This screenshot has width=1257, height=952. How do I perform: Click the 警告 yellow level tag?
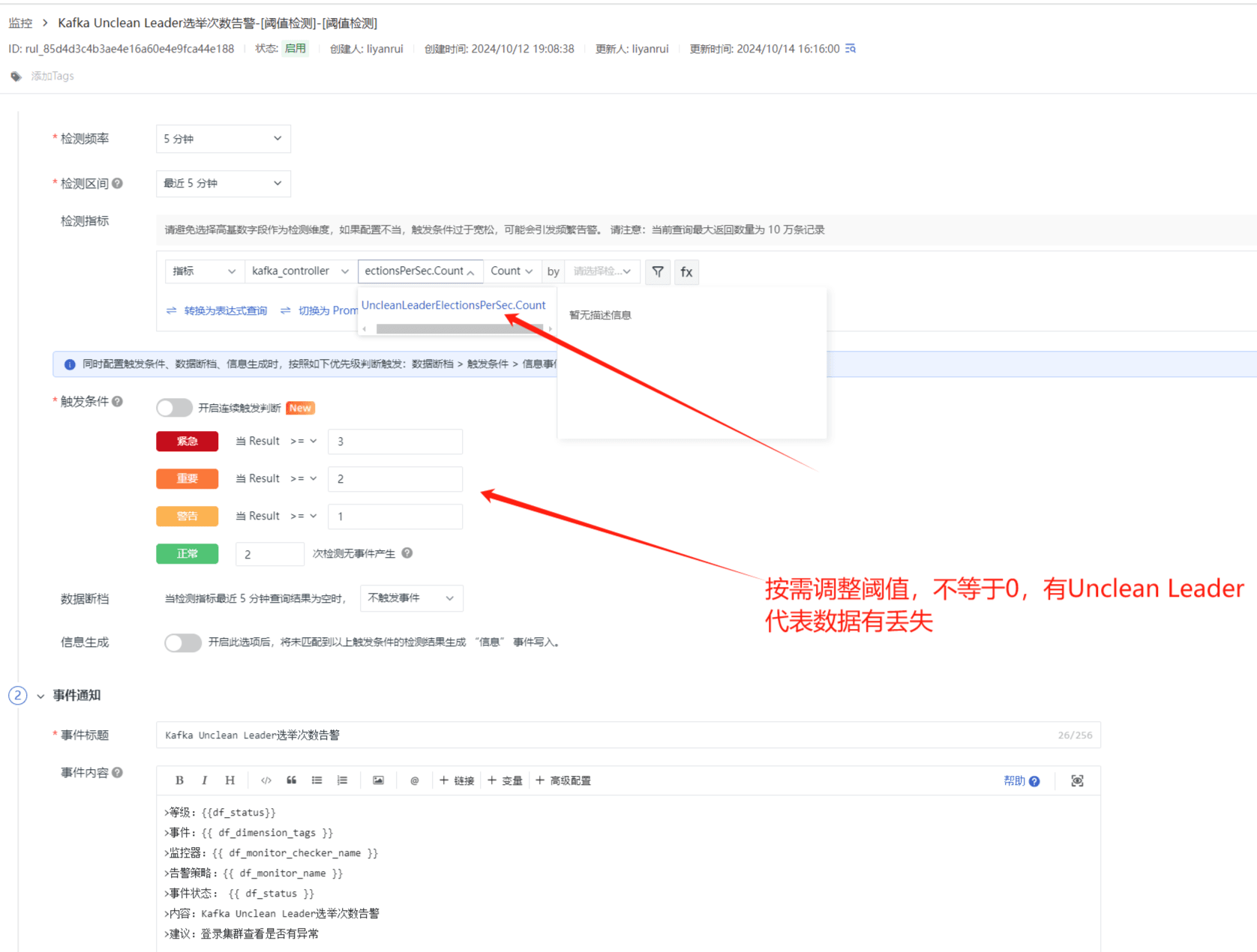[x=187, y=516]
